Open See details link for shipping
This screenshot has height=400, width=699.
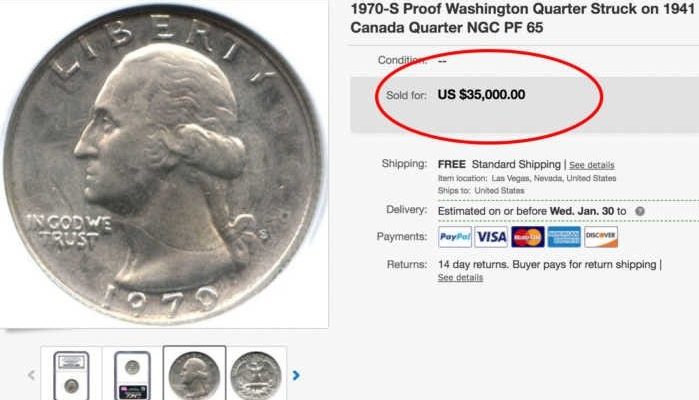(x=592, y=165)
